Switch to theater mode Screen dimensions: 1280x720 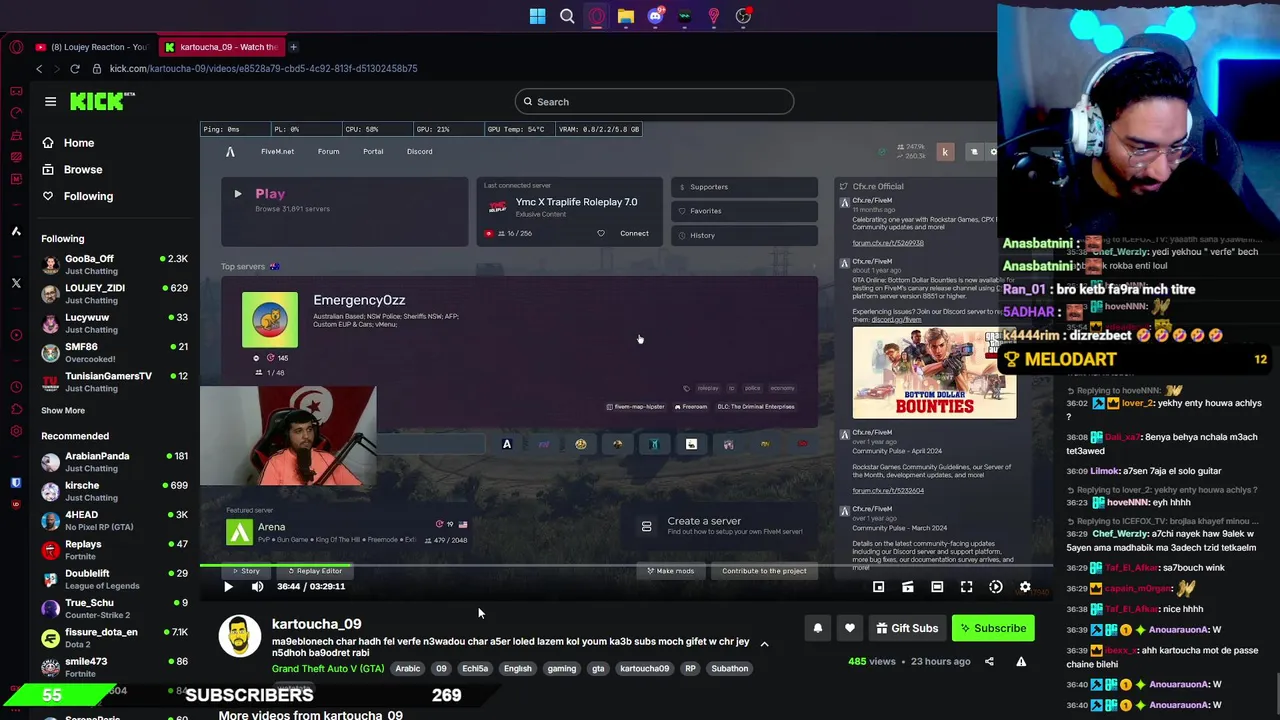937,587
